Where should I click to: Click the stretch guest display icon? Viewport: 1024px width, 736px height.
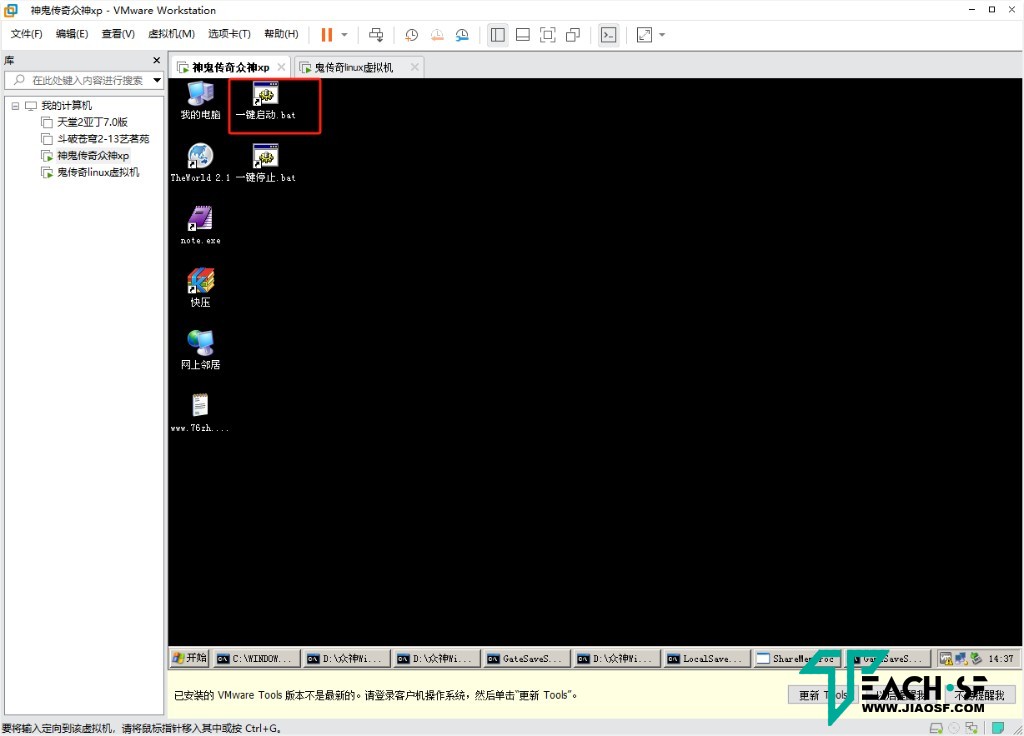pos(645,35)
